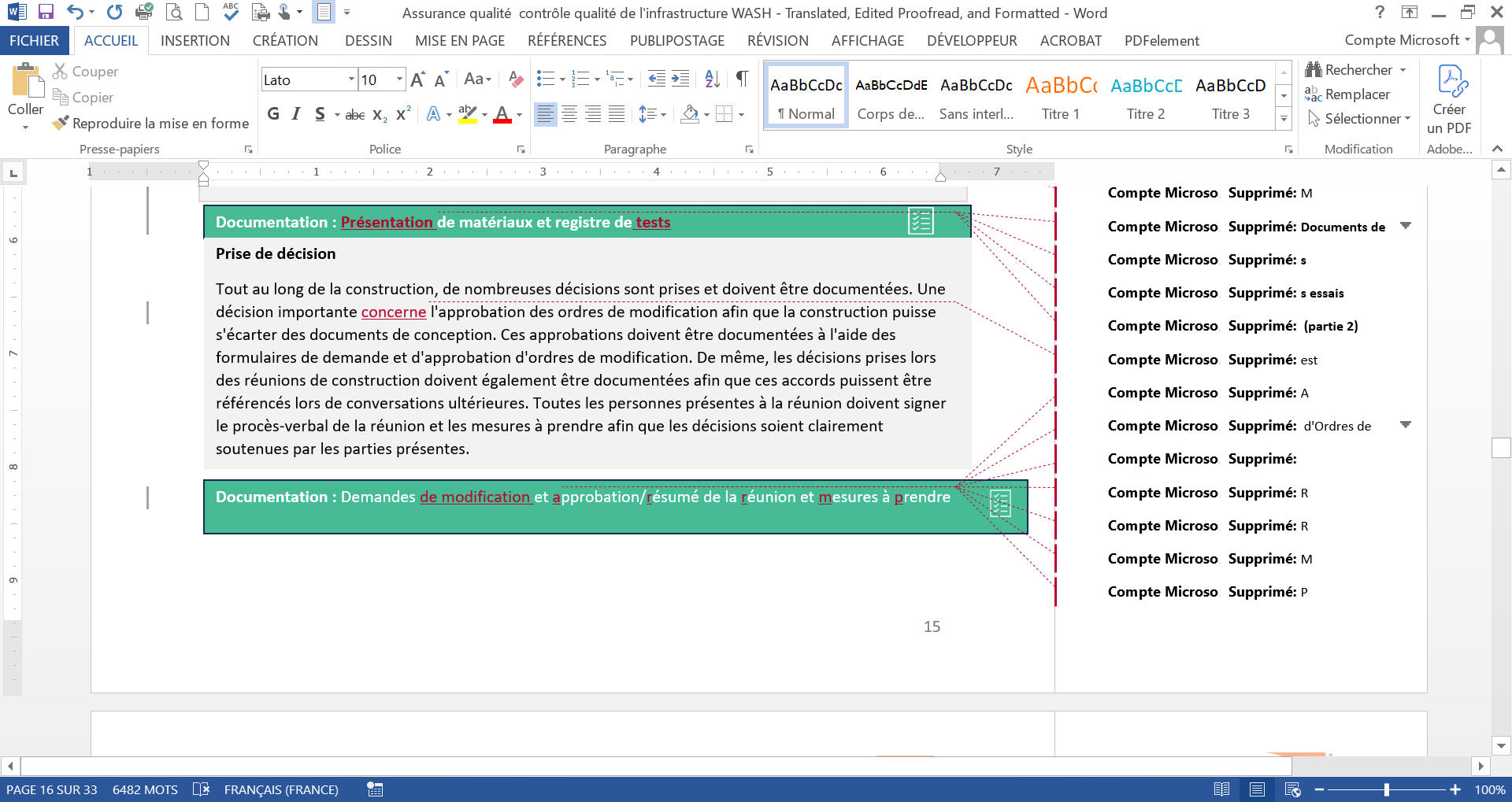The image size is (1512, 802).
Task: Align paragraph to the right
Action: coord(593,114)
